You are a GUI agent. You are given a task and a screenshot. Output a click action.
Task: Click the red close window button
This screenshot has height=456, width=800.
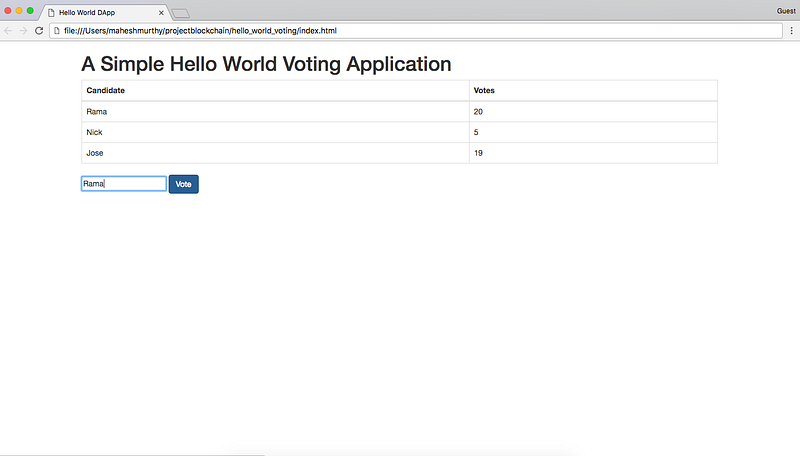tap(8, 11)
